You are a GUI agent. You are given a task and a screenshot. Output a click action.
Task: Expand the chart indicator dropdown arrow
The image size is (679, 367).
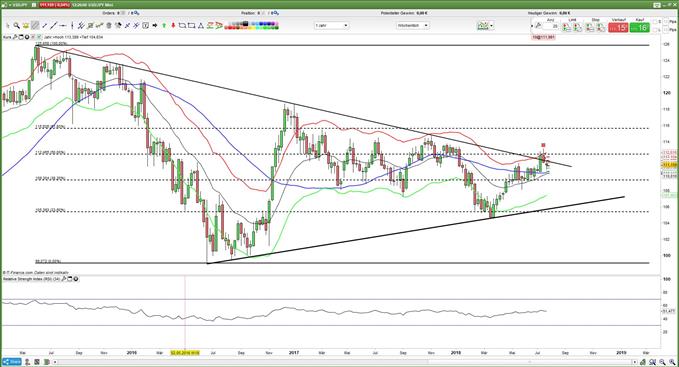pos(492,26)
